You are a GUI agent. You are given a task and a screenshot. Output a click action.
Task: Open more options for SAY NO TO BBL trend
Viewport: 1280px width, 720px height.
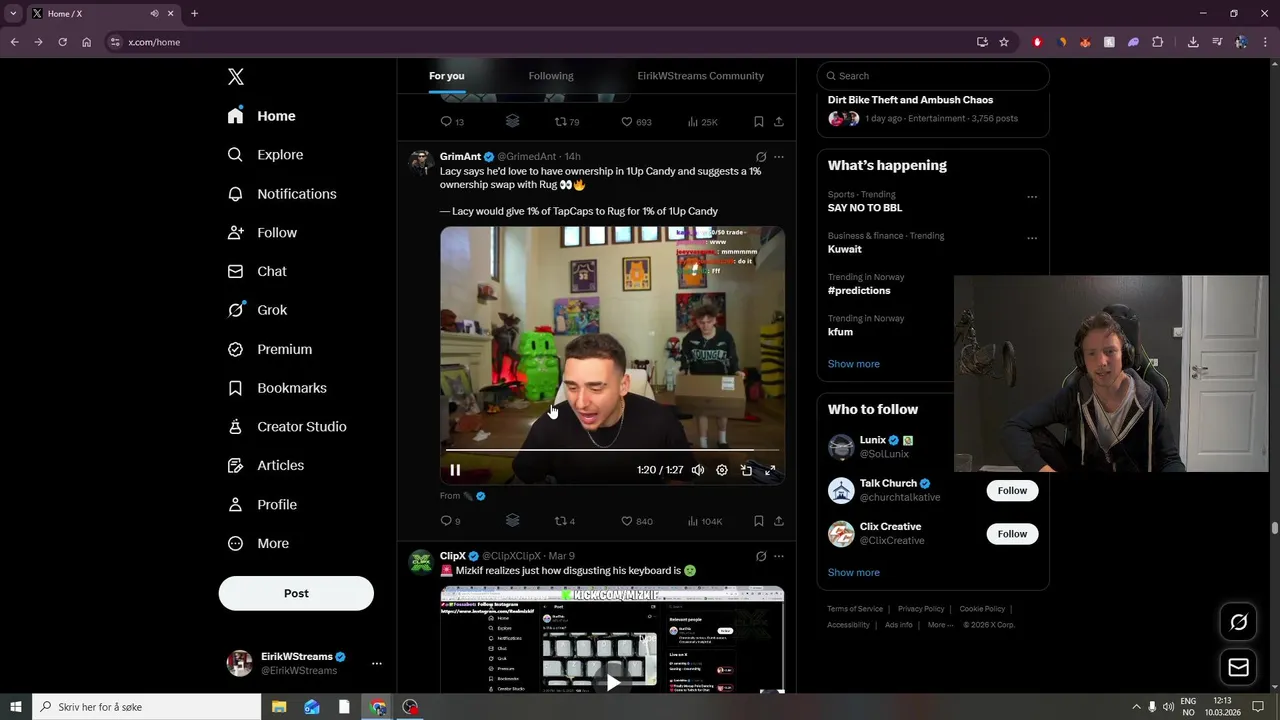[1032, 197]
